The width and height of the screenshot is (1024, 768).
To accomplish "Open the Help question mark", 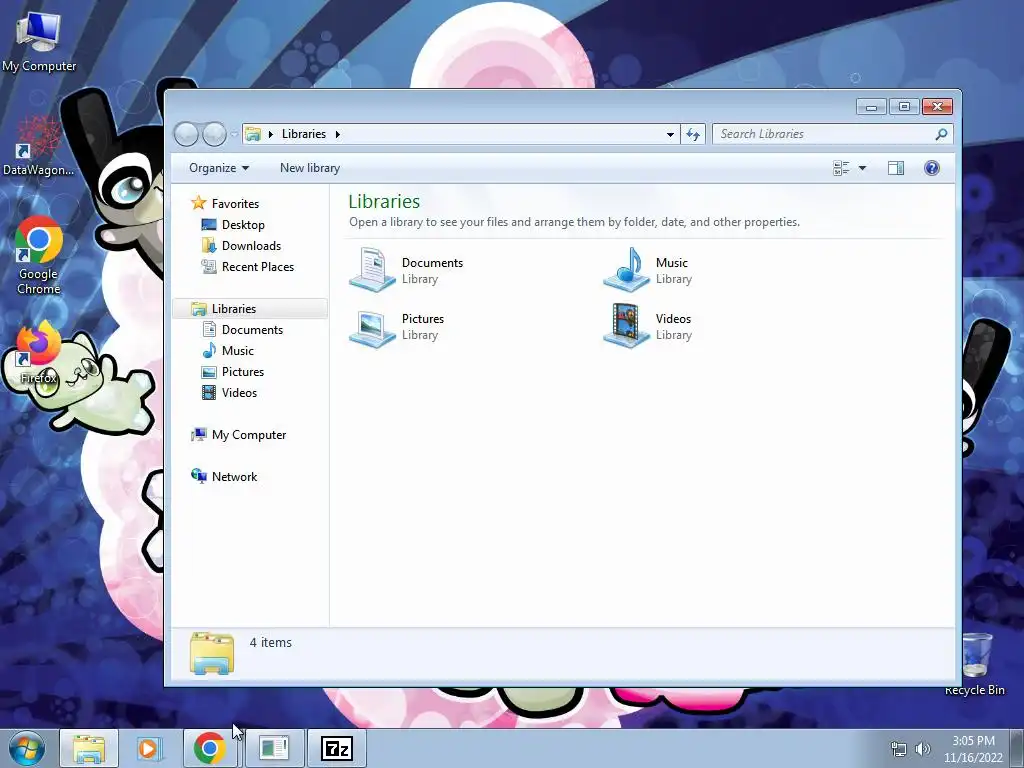I will point(932,168).
